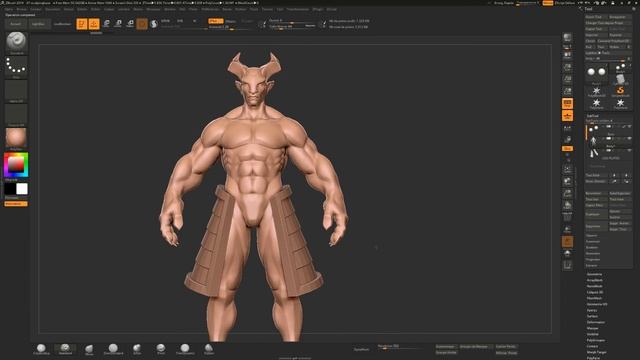
Task: Select the Move transform mode icon
Action: pyautogui.click(x=106, y=24)
